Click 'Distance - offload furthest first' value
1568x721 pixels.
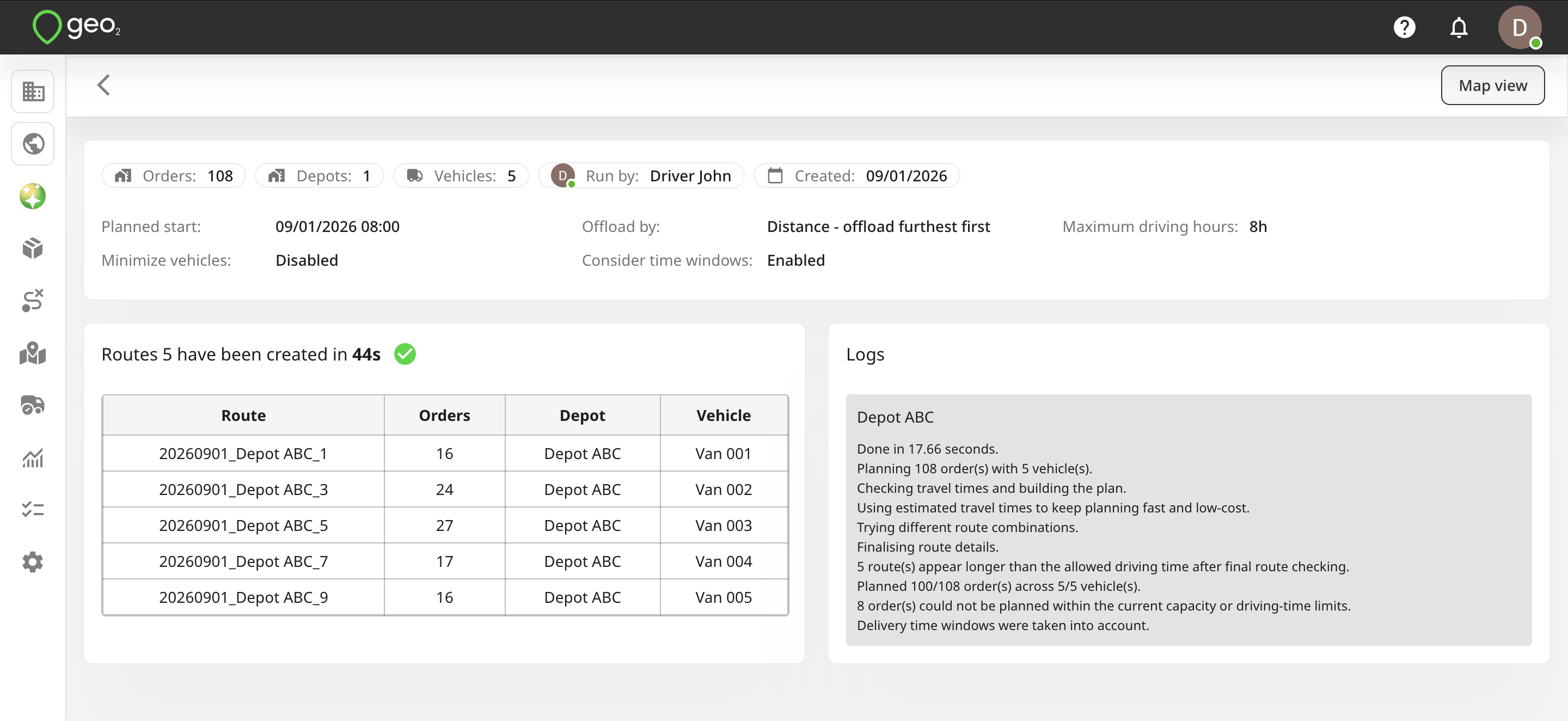(878, 227)
